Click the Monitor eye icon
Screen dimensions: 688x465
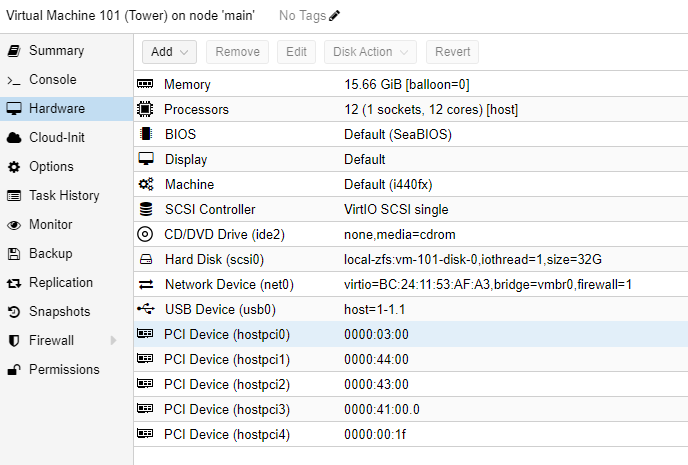[x=14, y=225]
